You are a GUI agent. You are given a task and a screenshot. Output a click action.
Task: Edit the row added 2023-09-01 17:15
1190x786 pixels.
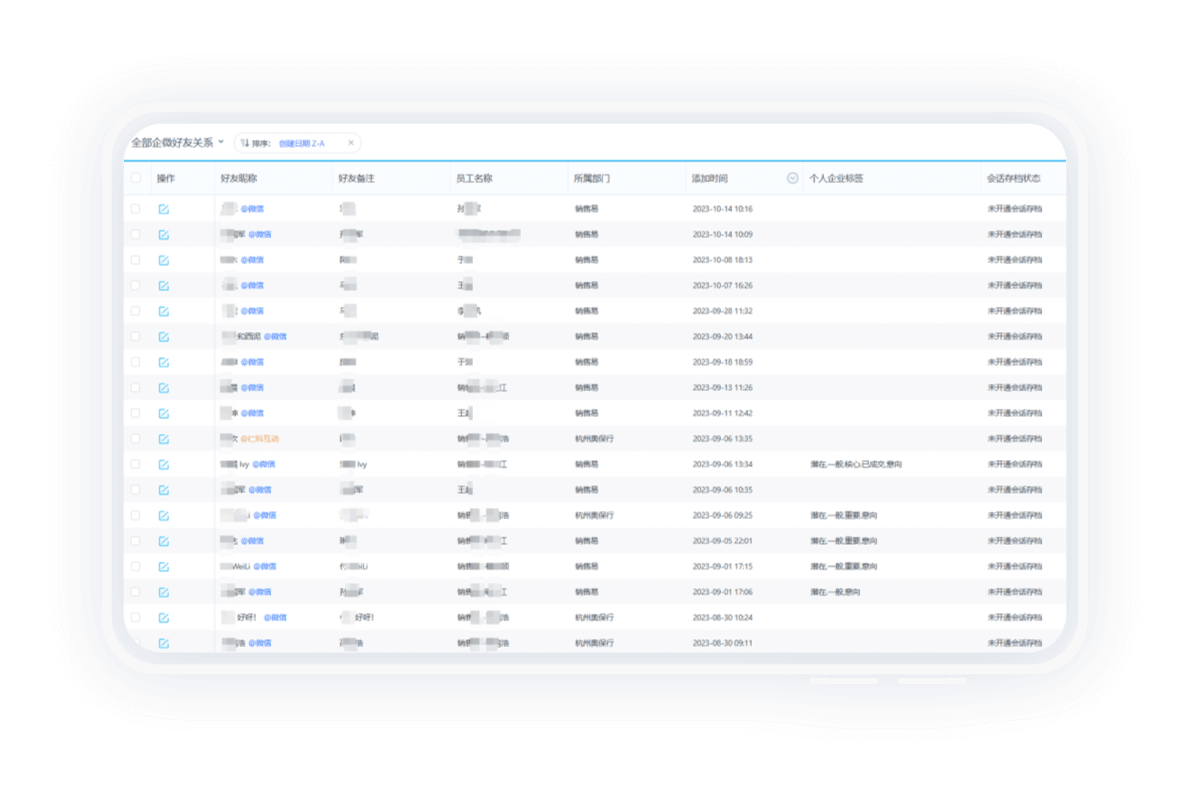(163, 566)
